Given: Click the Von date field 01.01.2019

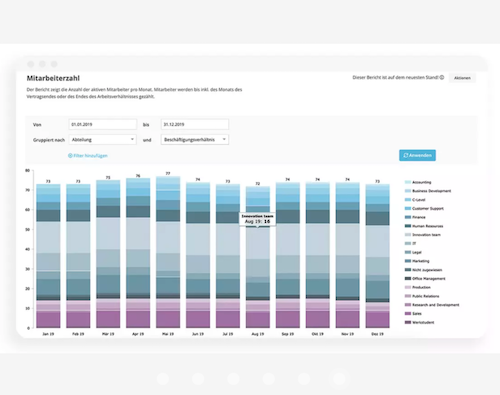Looking at the screenshot, I should 103,124.
